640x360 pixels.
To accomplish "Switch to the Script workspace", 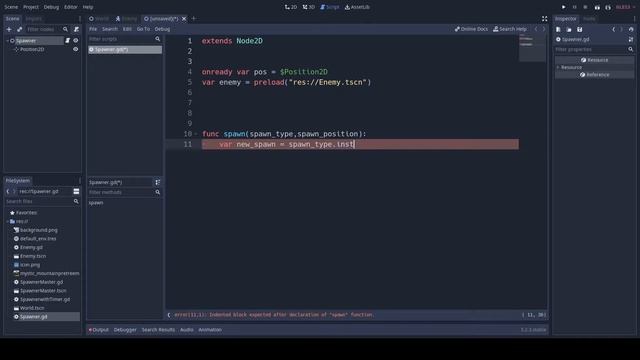I will [330, 7].
